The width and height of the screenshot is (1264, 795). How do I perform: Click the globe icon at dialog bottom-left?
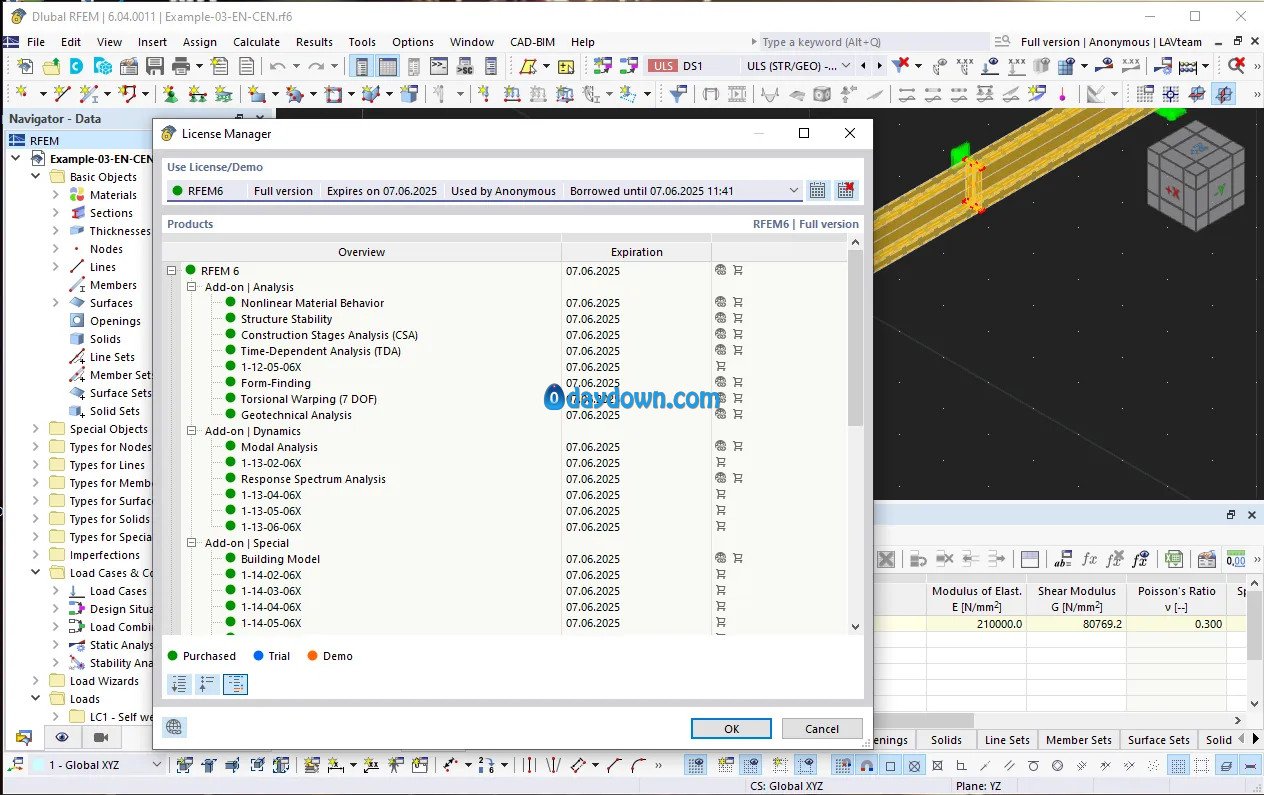point(175,728)
